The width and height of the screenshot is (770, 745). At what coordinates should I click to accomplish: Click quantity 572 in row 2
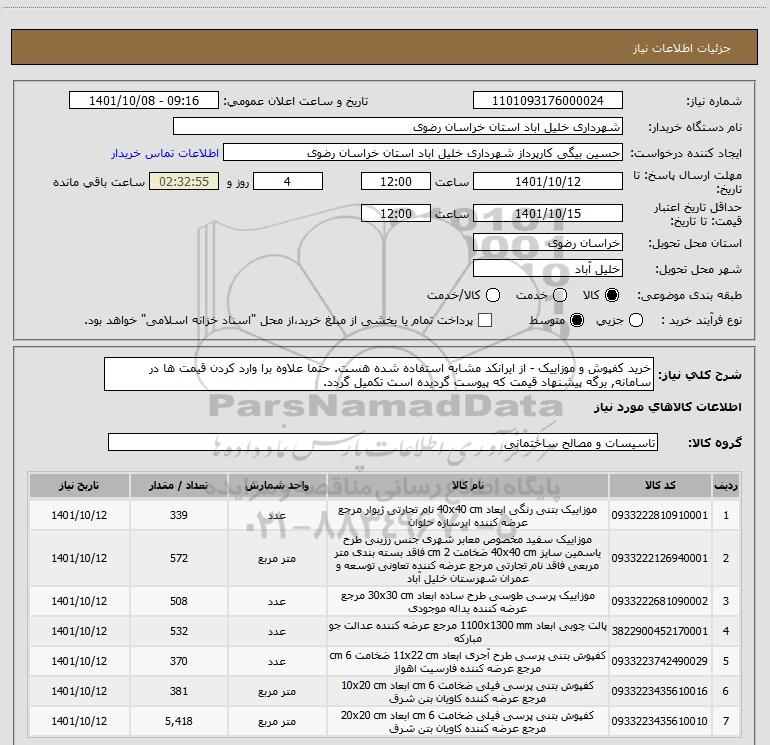(179, 558)
